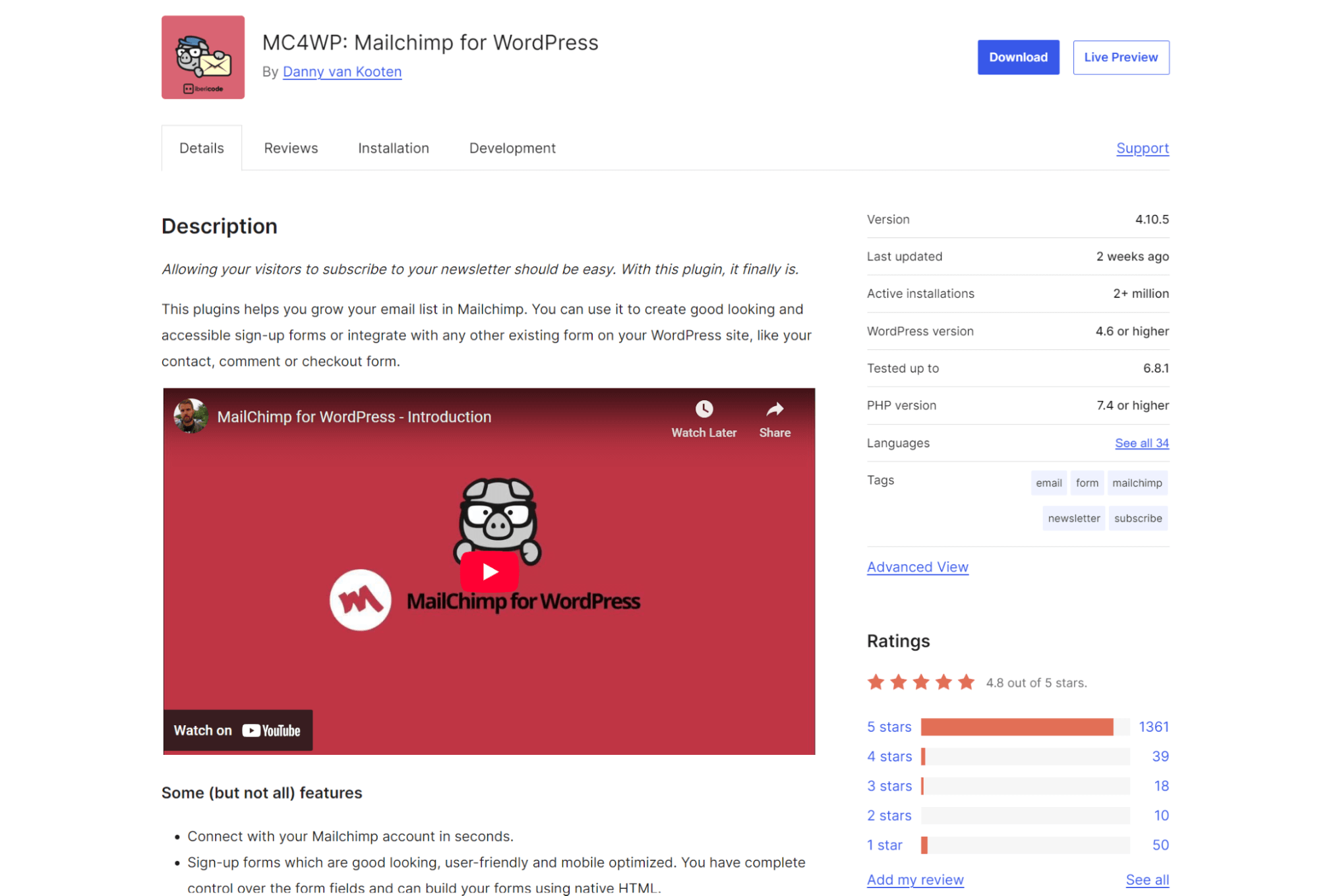Screen dimensions: 1318x896
Task: Click the Description heading
Action: coord(220,226)
